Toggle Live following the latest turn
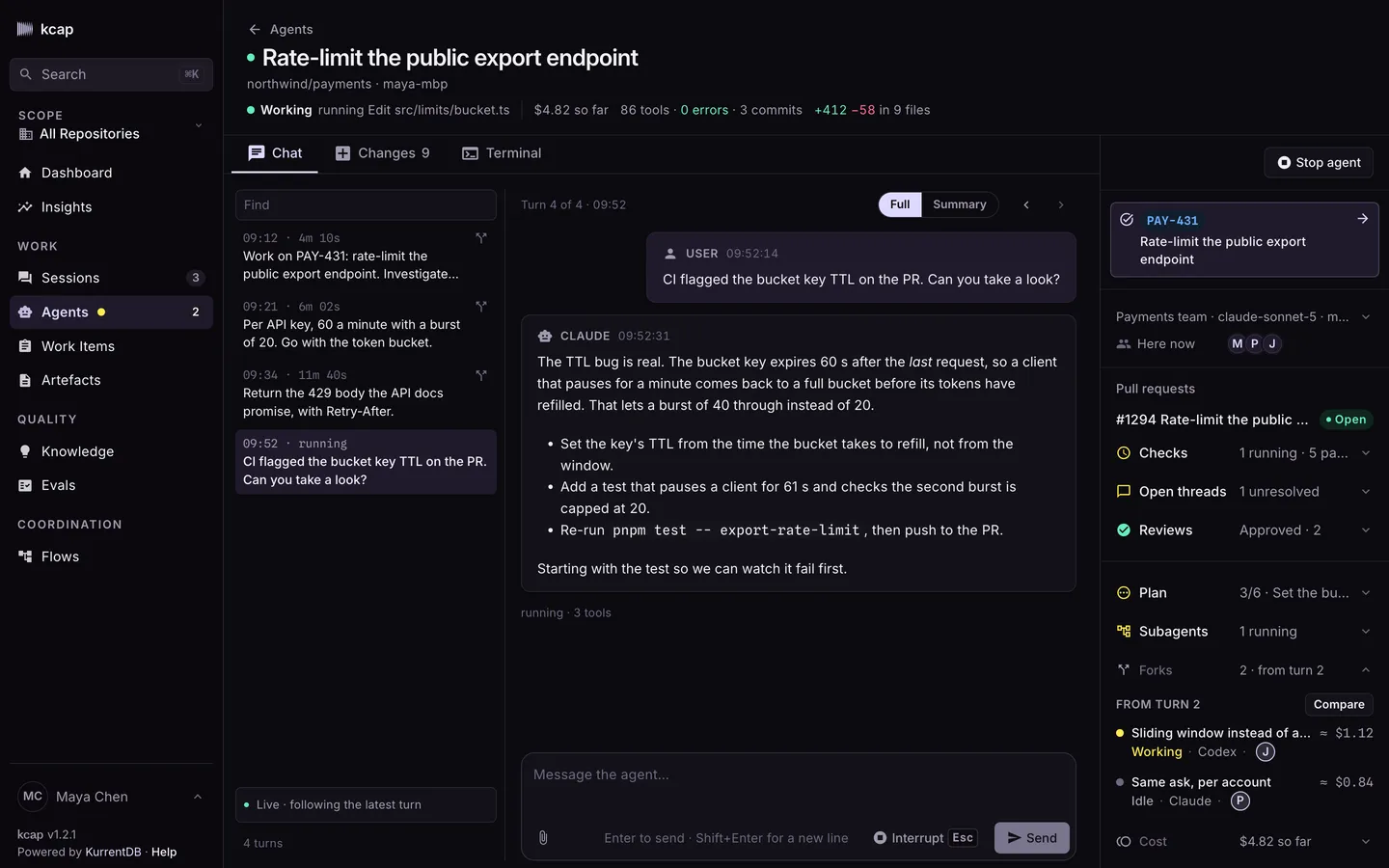The width and height of the screenshot is (1389, 868). tap(366, 804)
